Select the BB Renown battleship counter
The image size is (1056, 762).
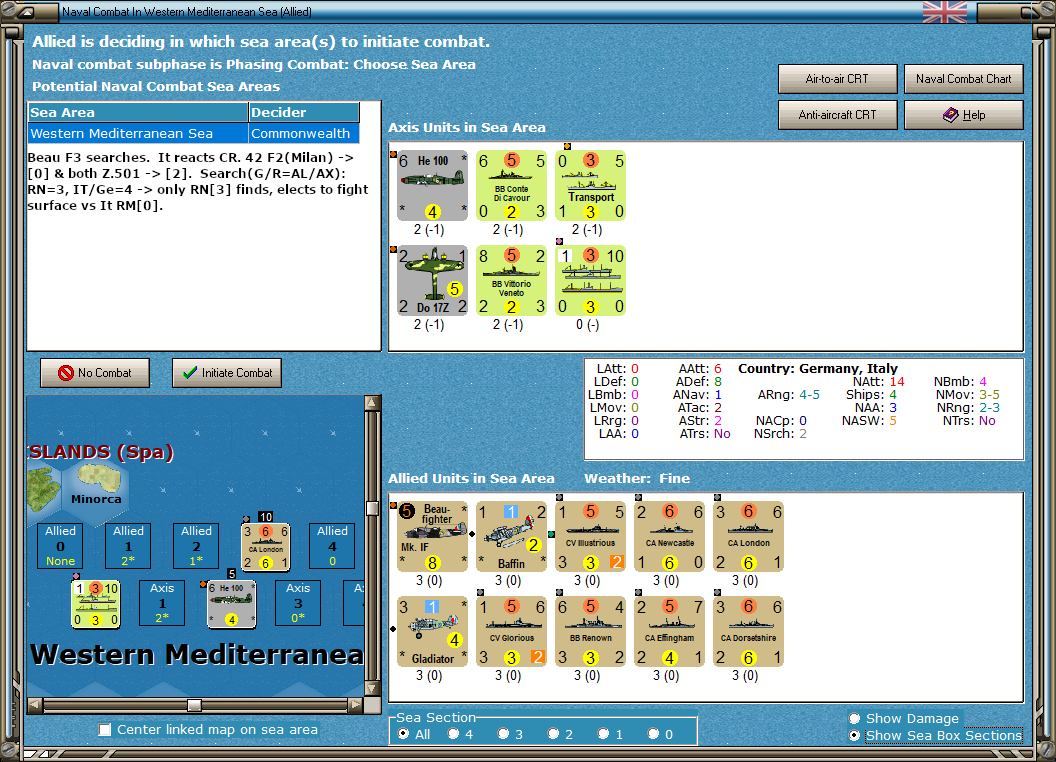pyautogui.click(x=591, y=631)
